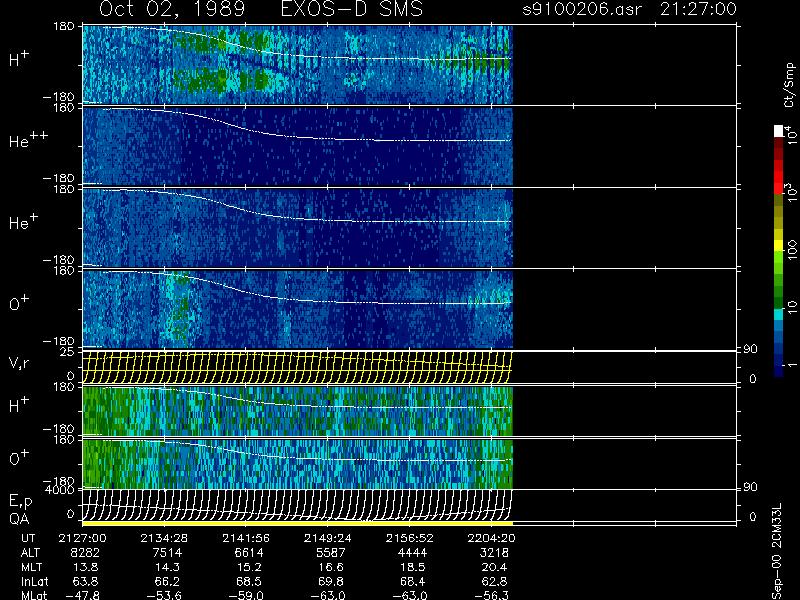Click the ALT value '6614'
The width and height of the screenshot is (800, 600).
(249, 553)
